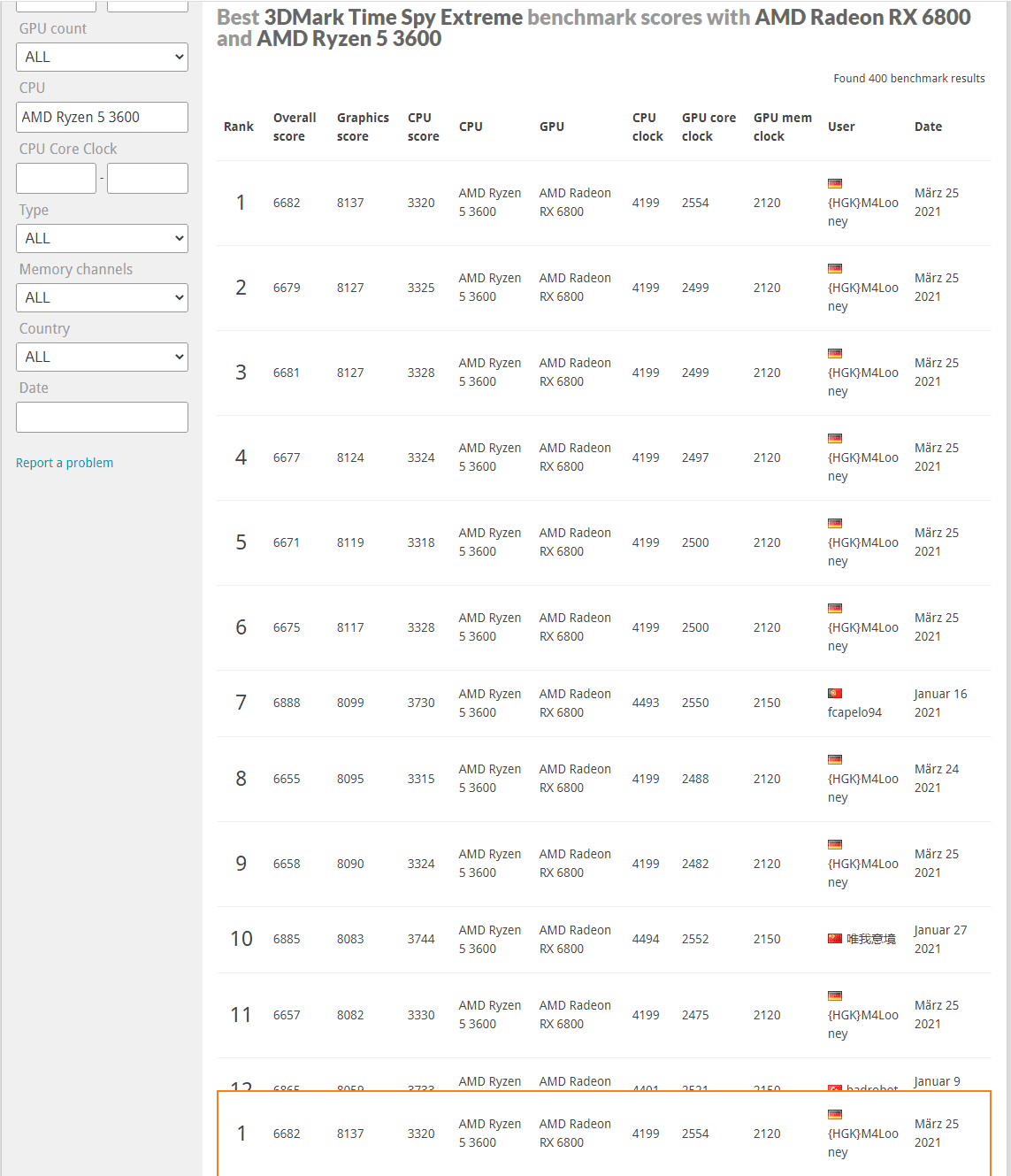Click the CPU Core Clock minimum field
This screenshot has width=1011, height=1176.
[x=56, y=178]
